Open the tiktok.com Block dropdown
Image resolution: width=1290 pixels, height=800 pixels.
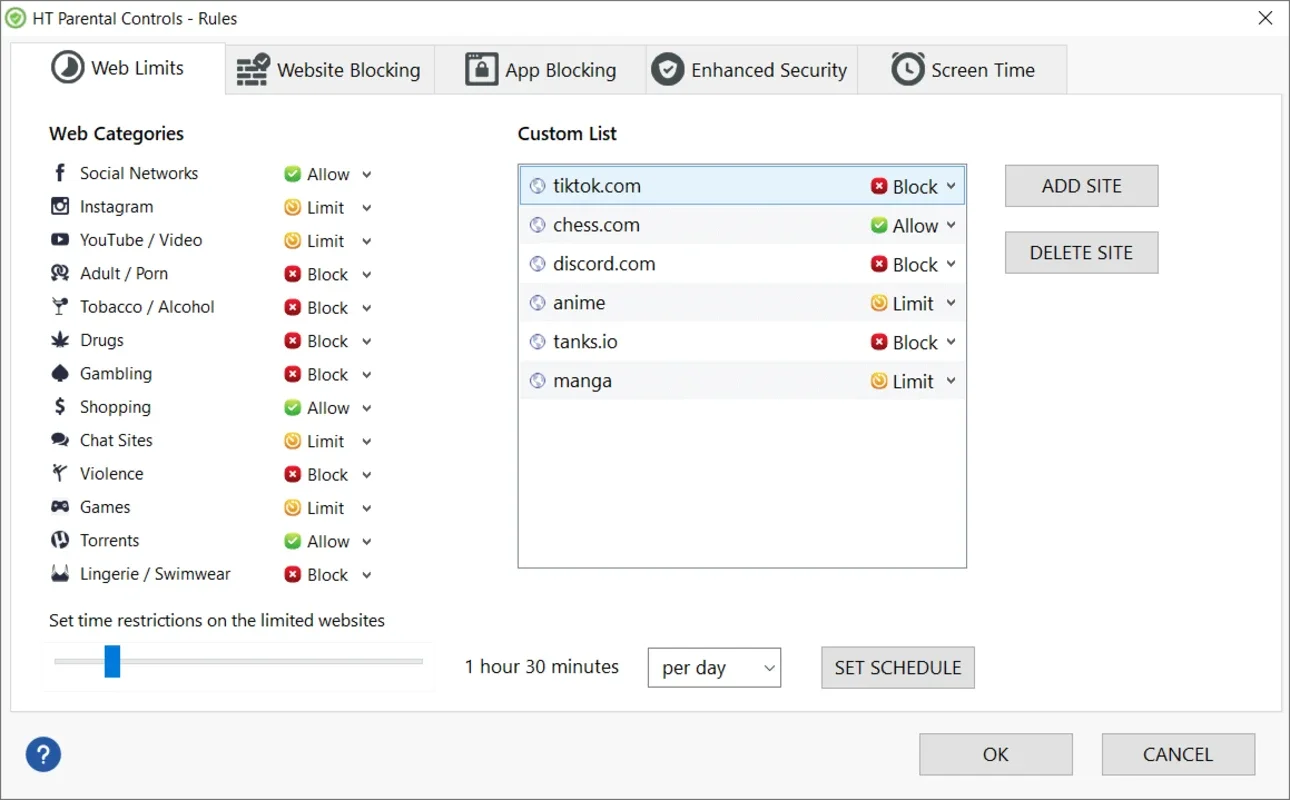pyautogui.click(x=951, y=186)
